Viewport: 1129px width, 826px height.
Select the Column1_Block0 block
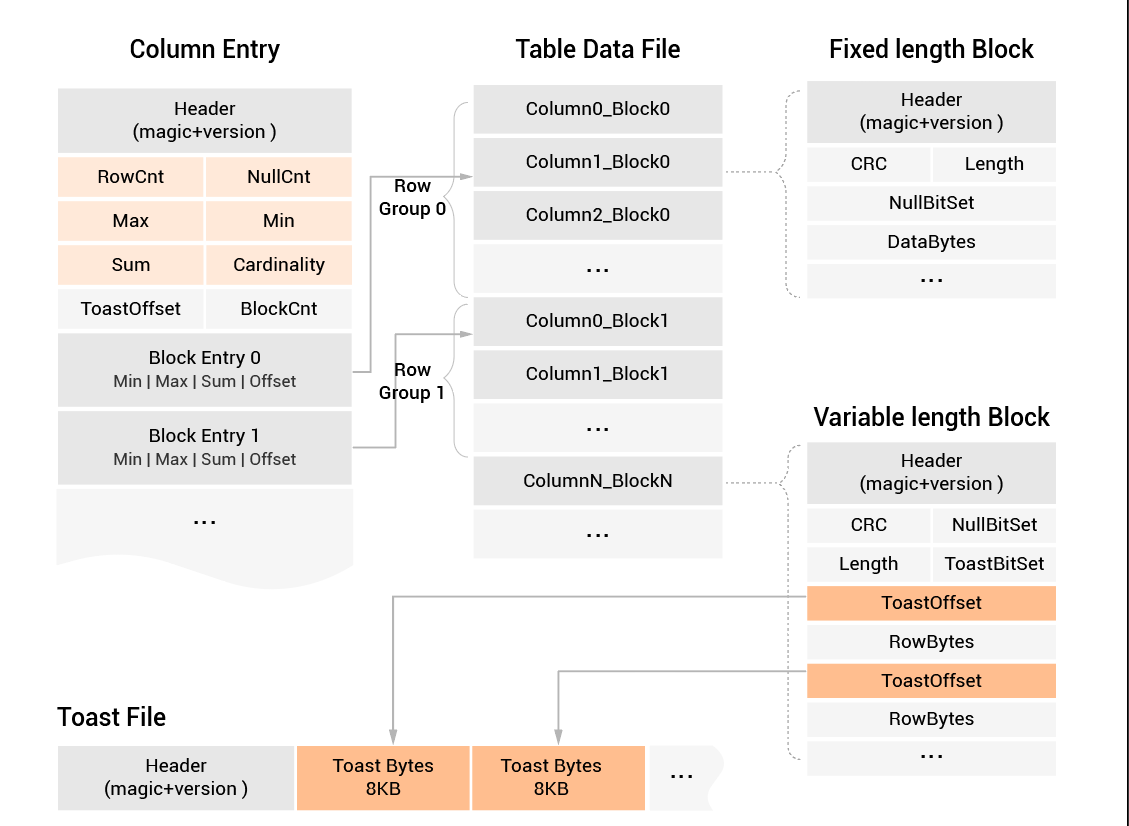tap(598, 162)
